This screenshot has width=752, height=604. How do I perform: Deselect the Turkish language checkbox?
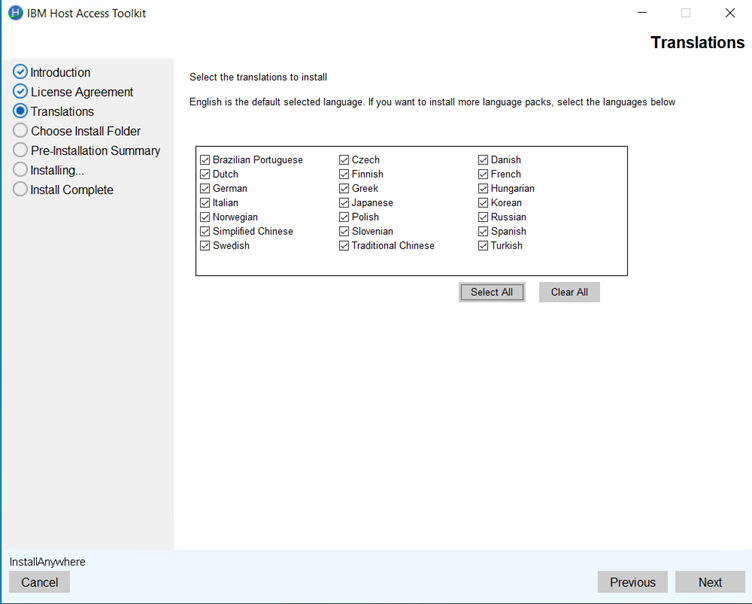483,246
